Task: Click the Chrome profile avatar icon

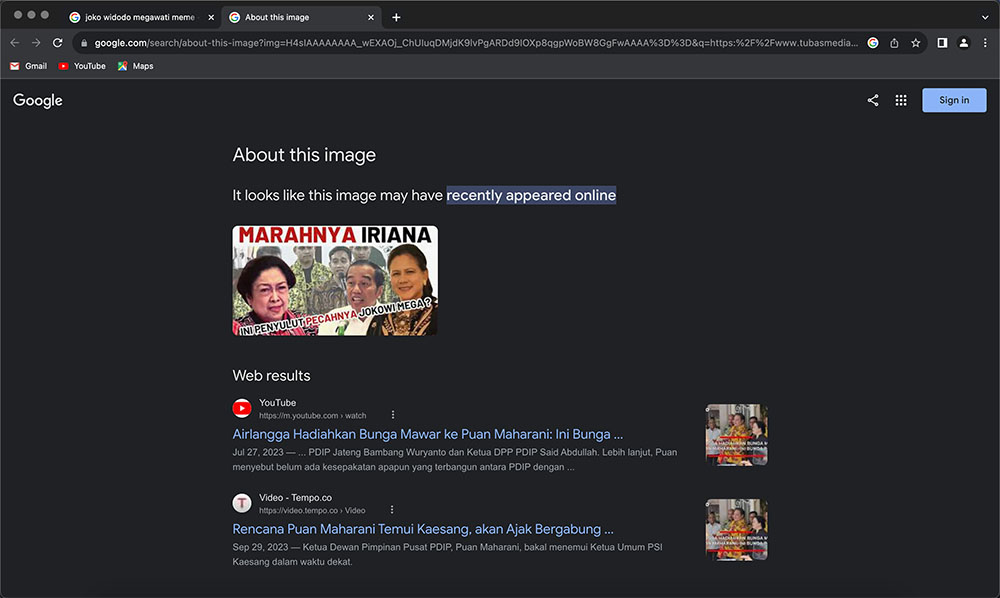Action: coord(964,43)
